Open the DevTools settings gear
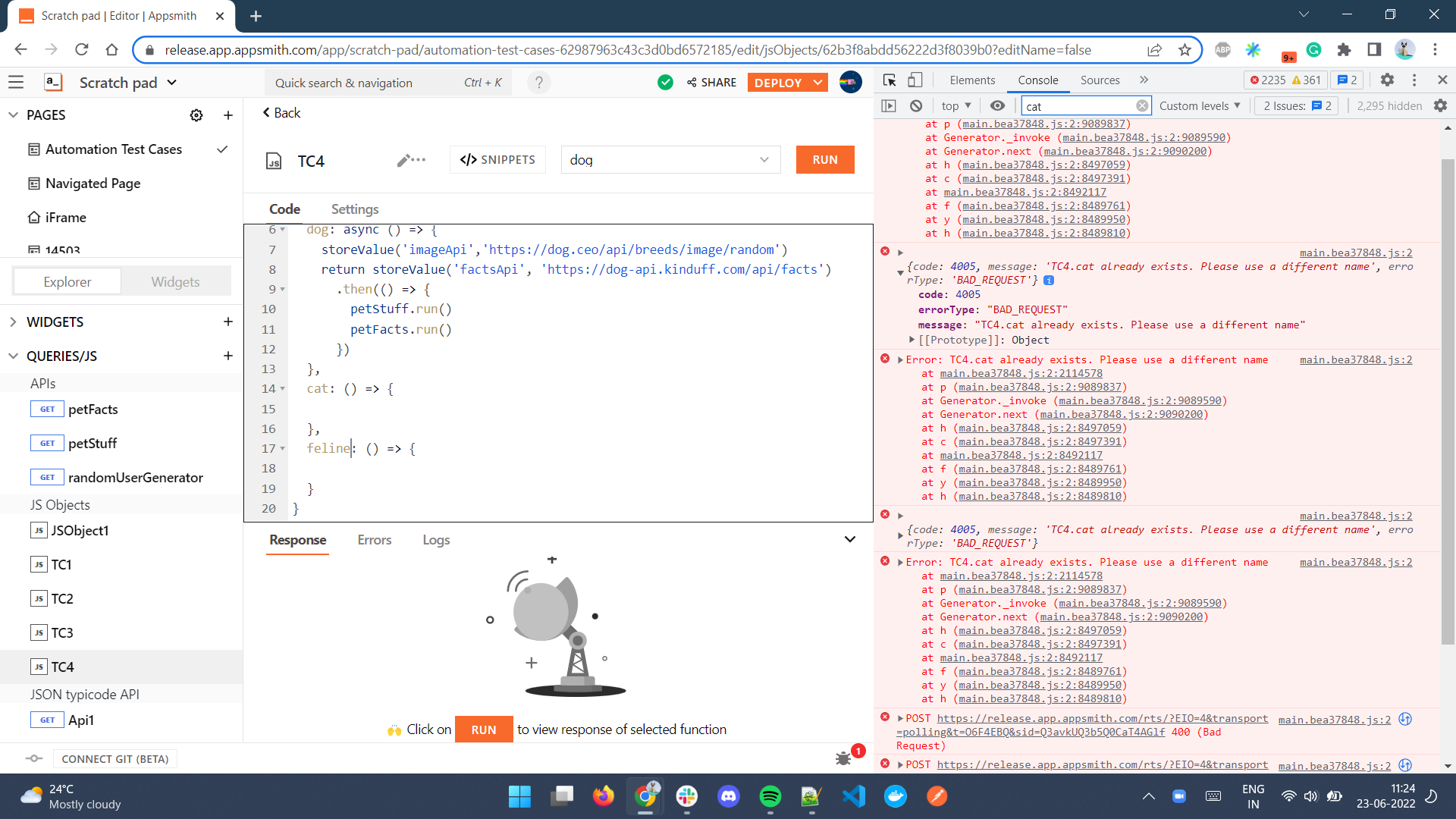 point(1387,79)
